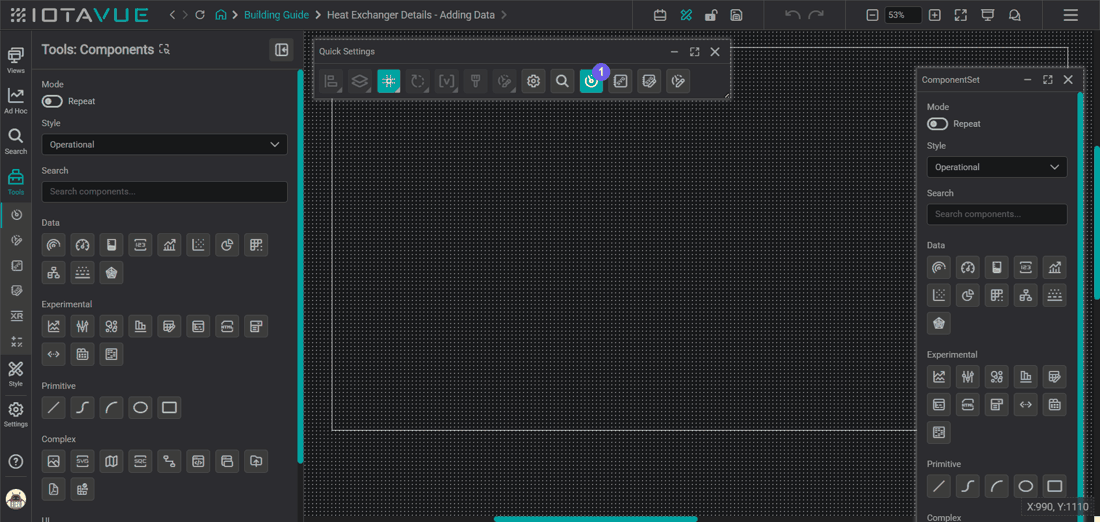The width and height of the screenshot is (1100, 522).
Task: Open the Search sidebar panel
Action: click(x=15, y=141)
